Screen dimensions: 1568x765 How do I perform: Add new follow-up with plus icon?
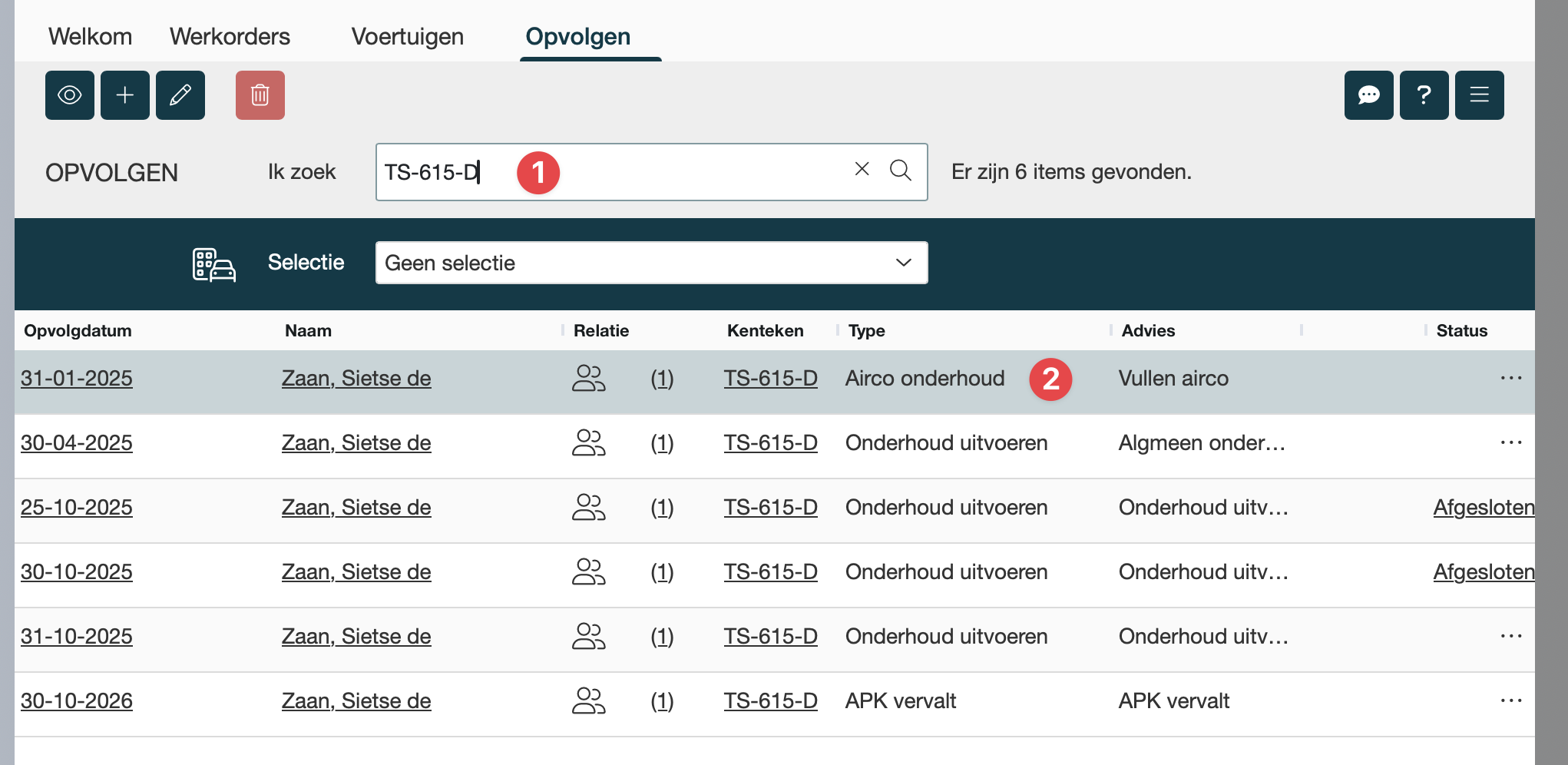tap(124, 95)
